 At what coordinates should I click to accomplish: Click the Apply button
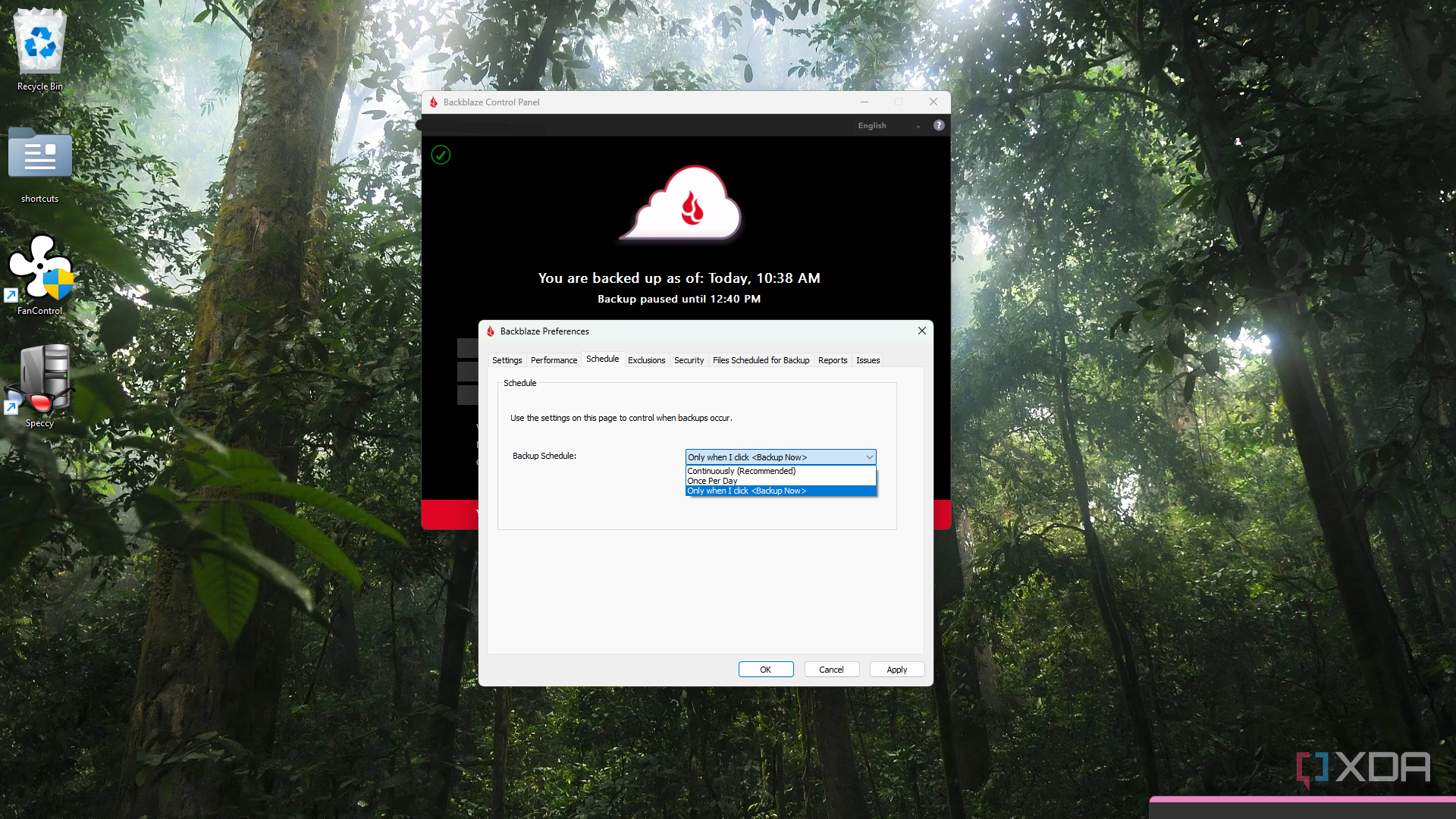coord(897,670)
